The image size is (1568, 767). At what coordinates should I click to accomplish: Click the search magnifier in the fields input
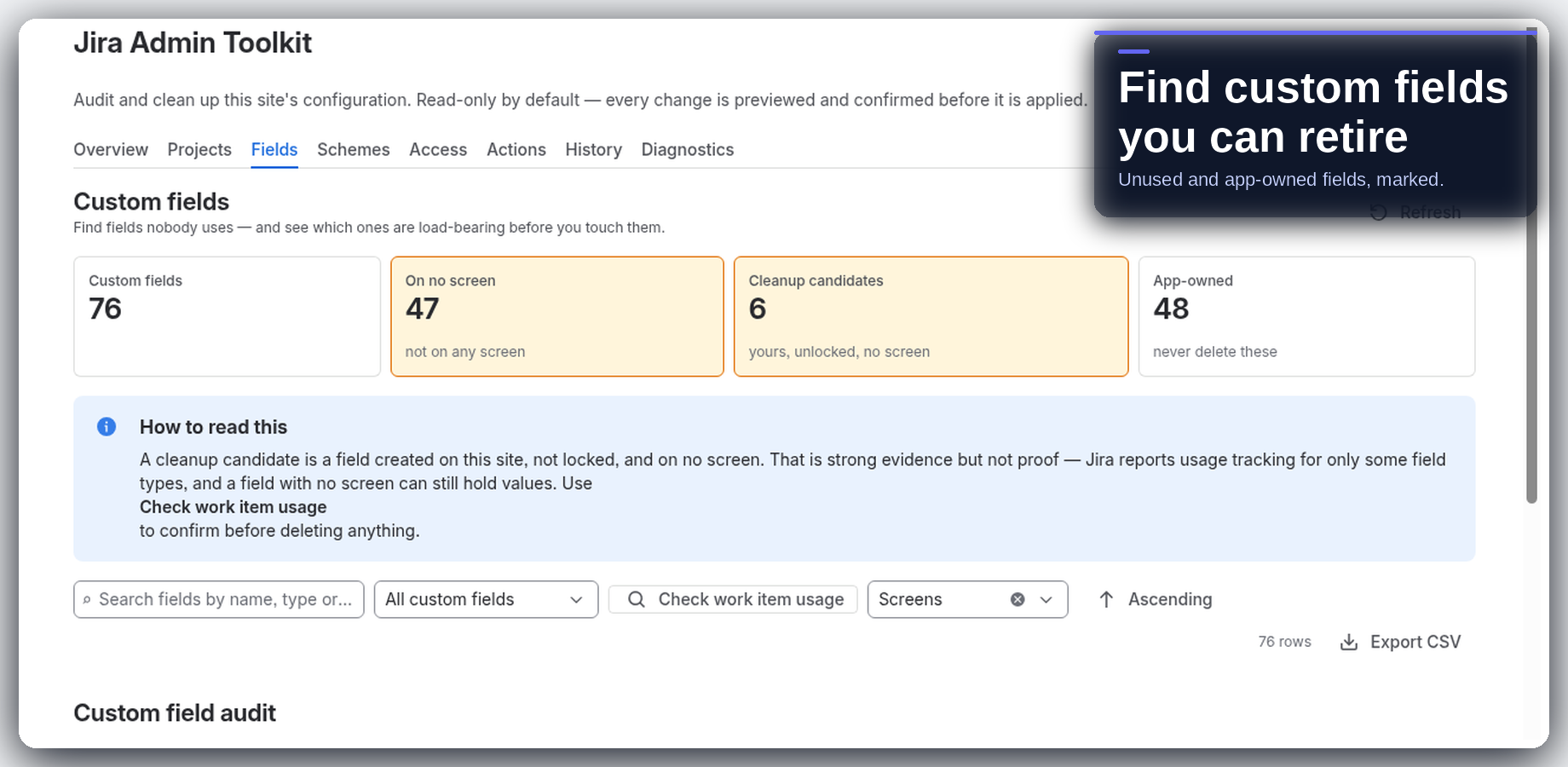87,600
